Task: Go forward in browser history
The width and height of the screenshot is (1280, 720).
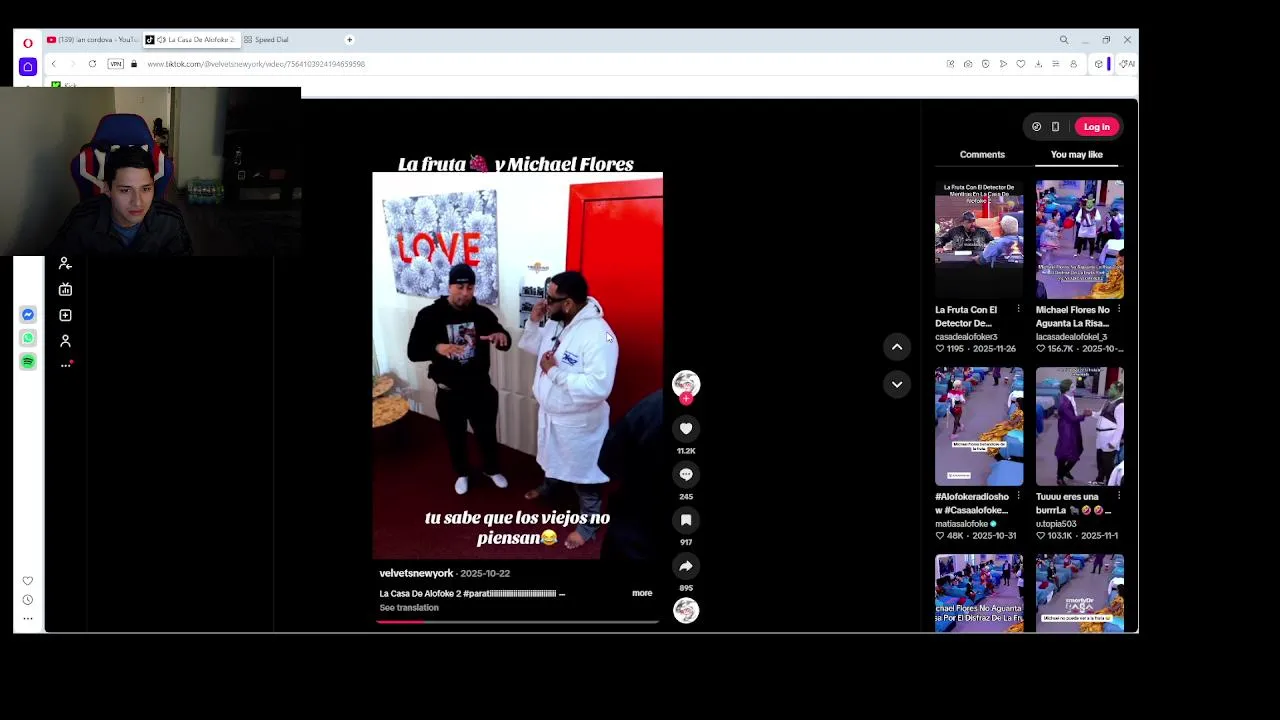Action: click(72, 64)
